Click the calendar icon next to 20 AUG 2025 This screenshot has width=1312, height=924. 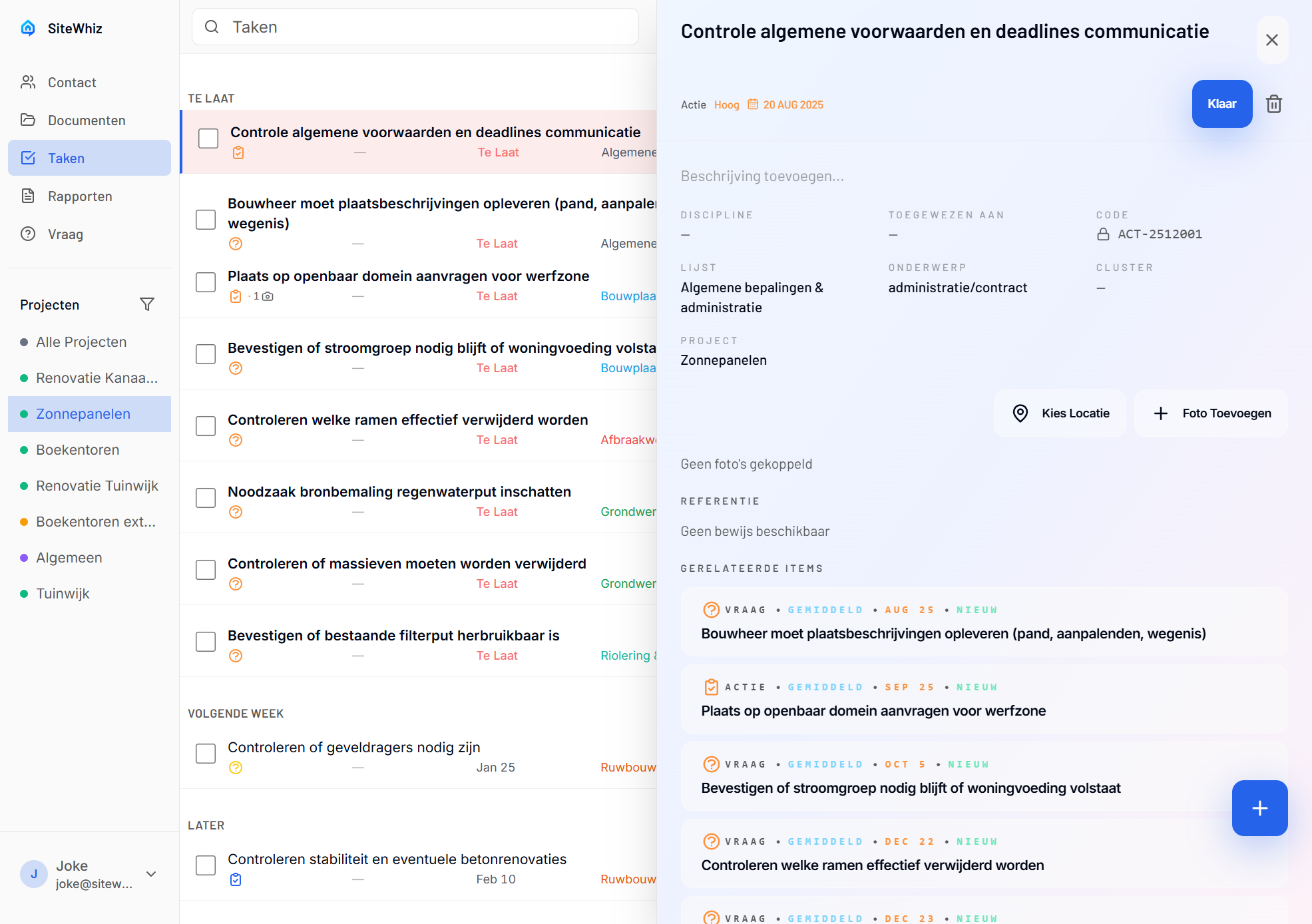[752, 105]
